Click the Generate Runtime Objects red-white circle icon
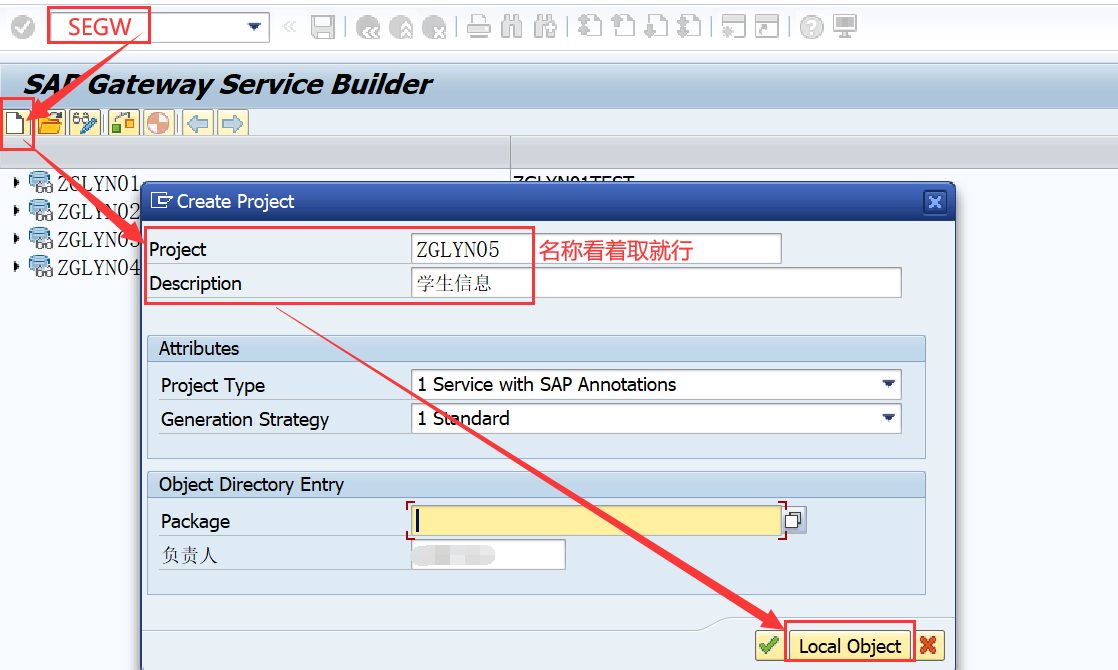This screenshot has width=1118, height=670. click(x=158, y=123)
